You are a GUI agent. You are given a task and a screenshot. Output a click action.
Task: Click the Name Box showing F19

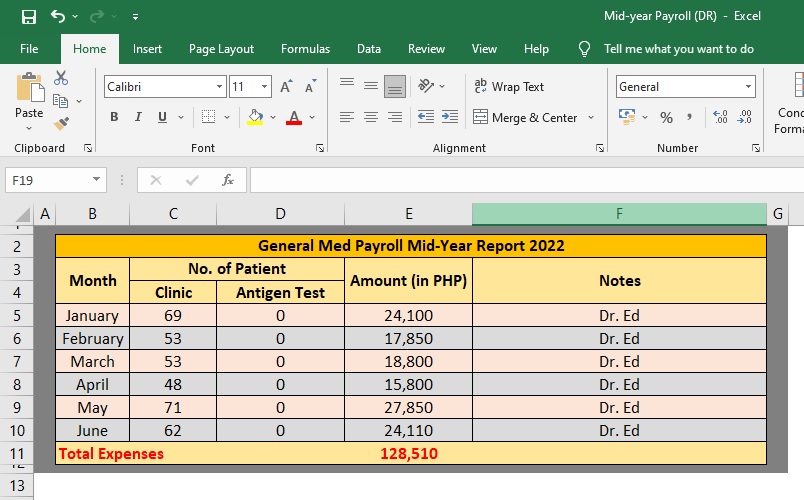tap(56, 180)
